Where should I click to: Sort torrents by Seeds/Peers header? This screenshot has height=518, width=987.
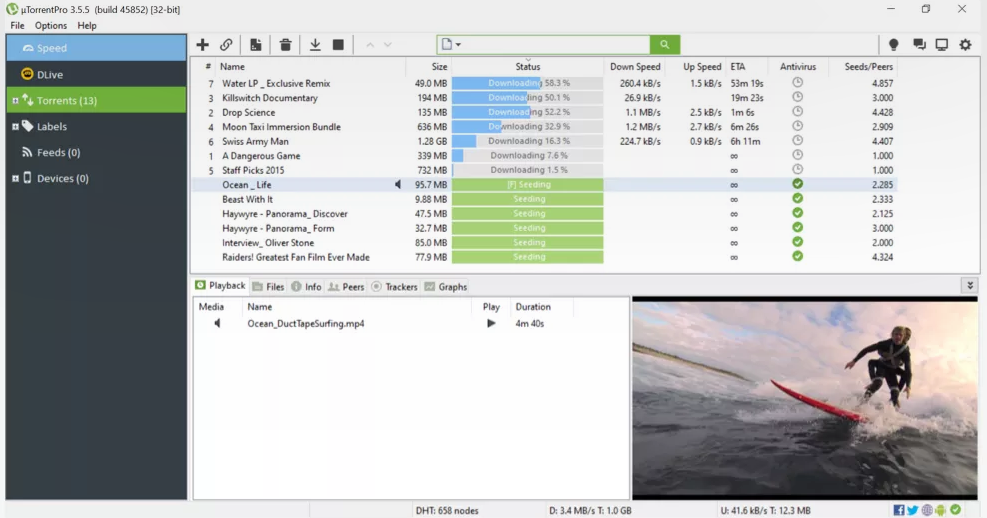(868, 67)
